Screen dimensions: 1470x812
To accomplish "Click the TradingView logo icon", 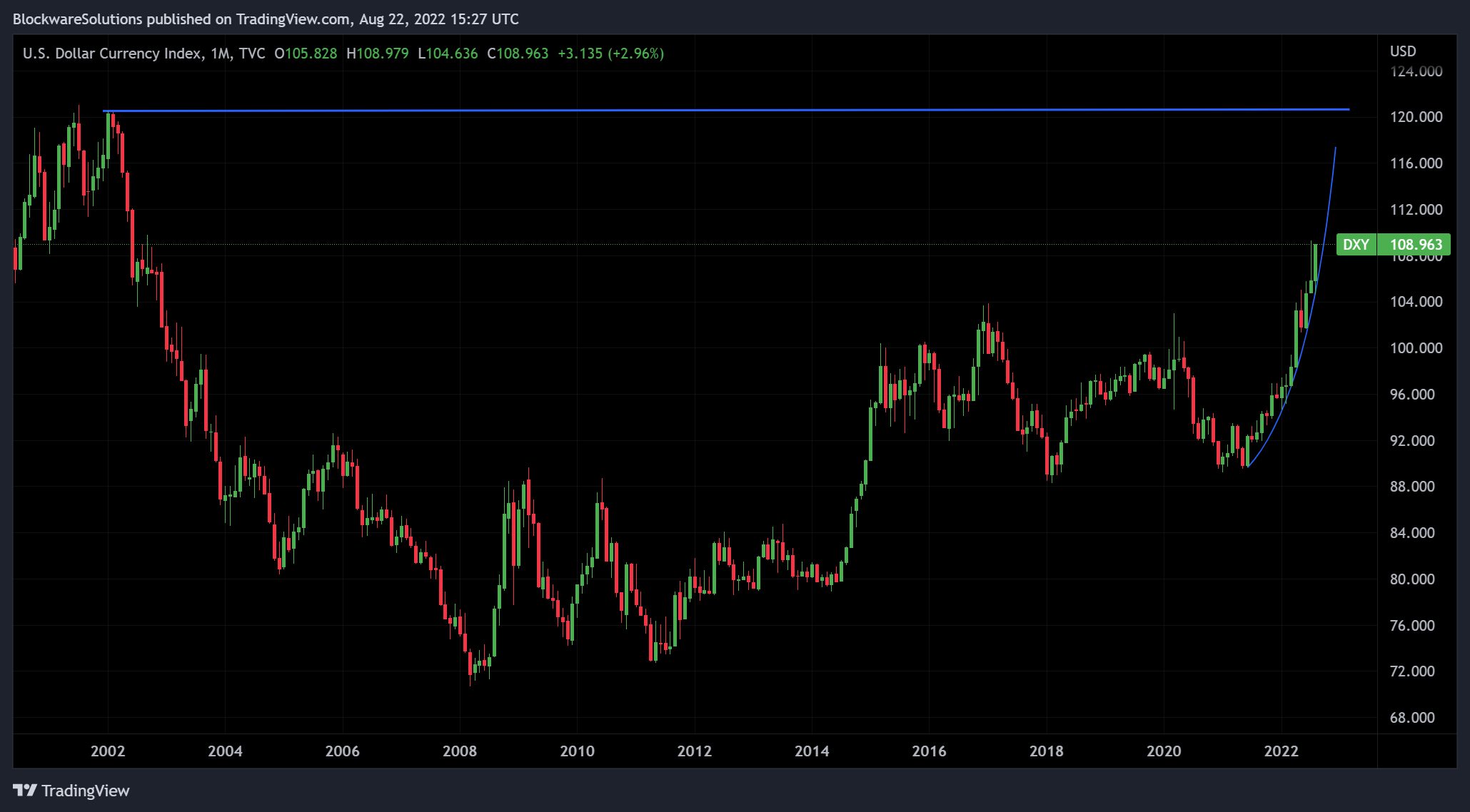I will (24, 790).
